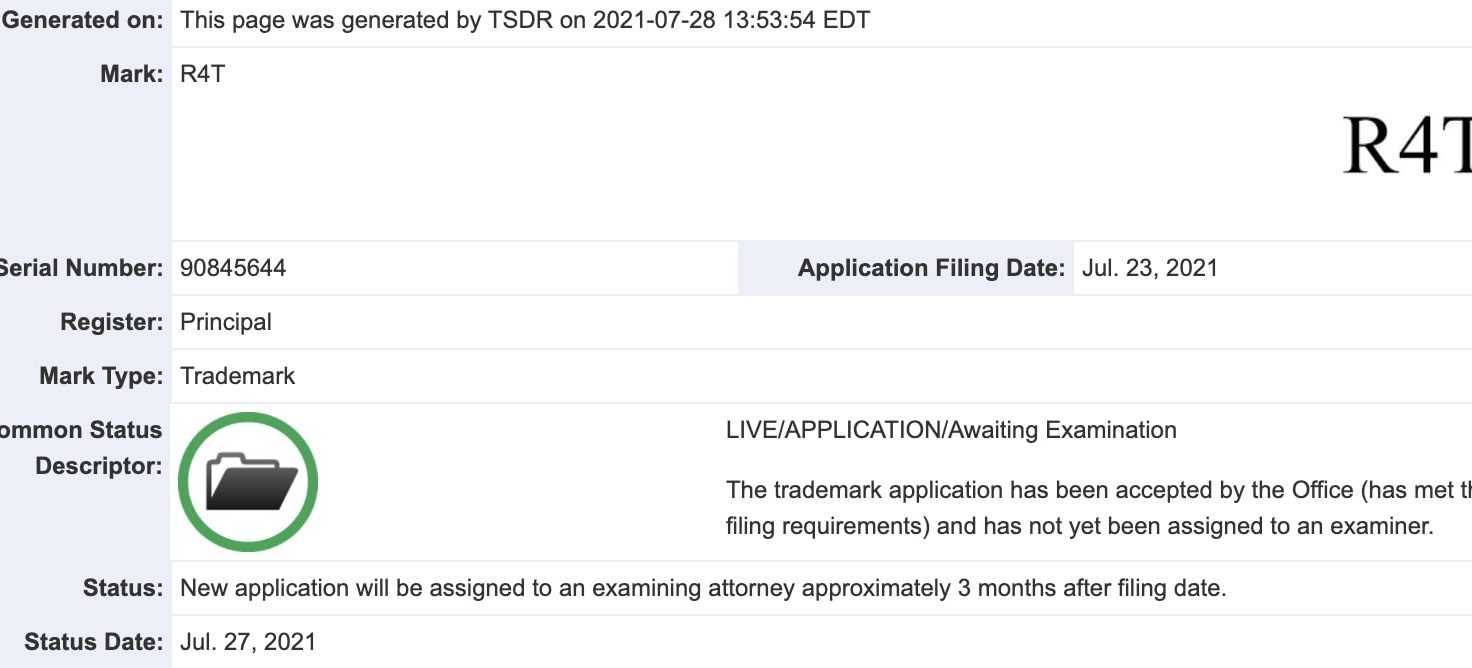This screenshot has height=668, width=1472.
Task: Click the Jul. 23, 2021 filing date
Action: (x=1150, y=268)
